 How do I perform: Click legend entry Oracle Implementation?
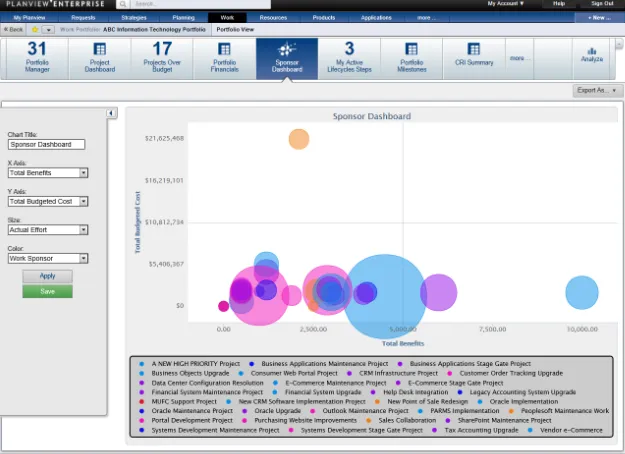524,402
